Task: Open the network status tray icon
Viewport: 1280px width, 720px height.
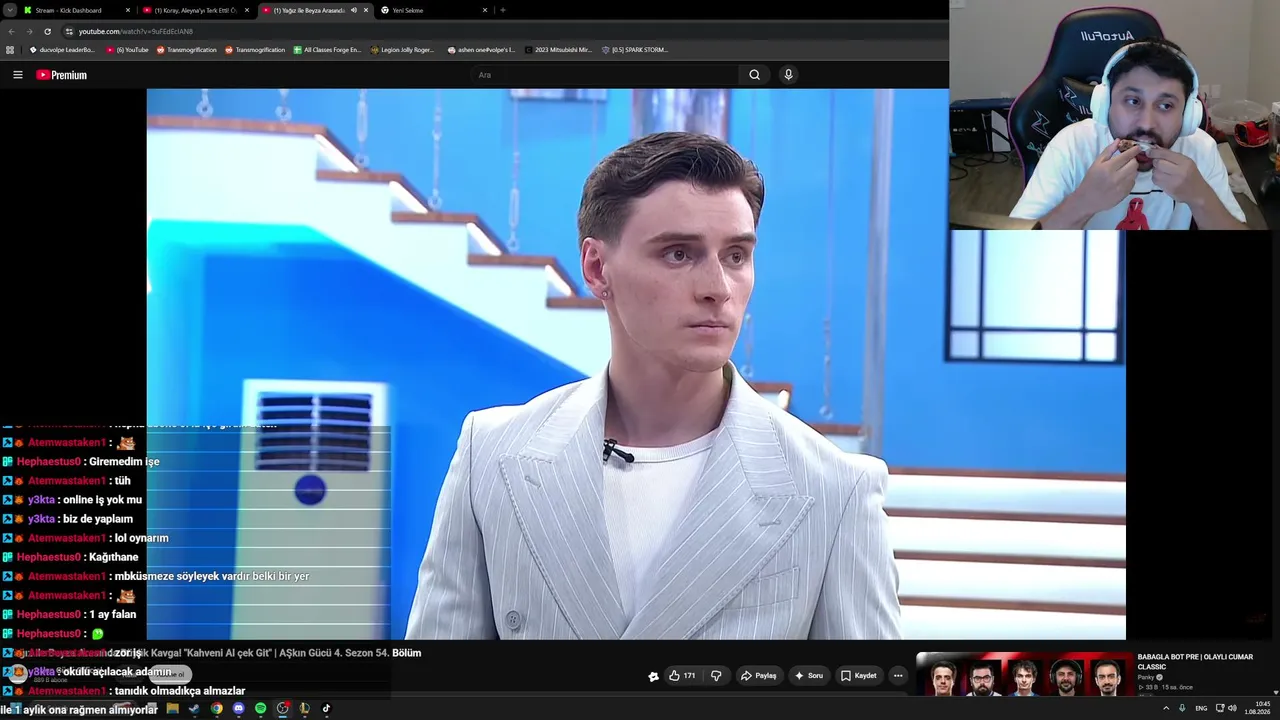Action: tap(1219, 708)
